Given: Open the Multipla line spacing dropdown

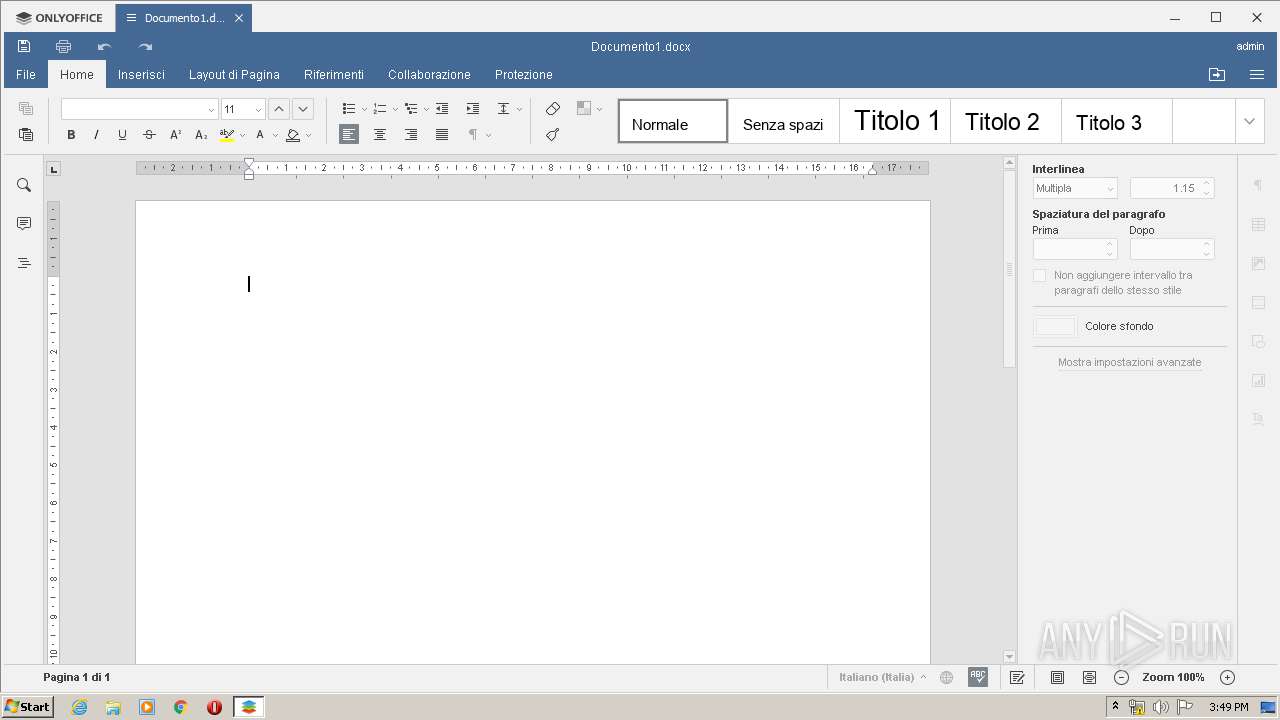Looking at the screenshot, I should [x=1075, y=188].
